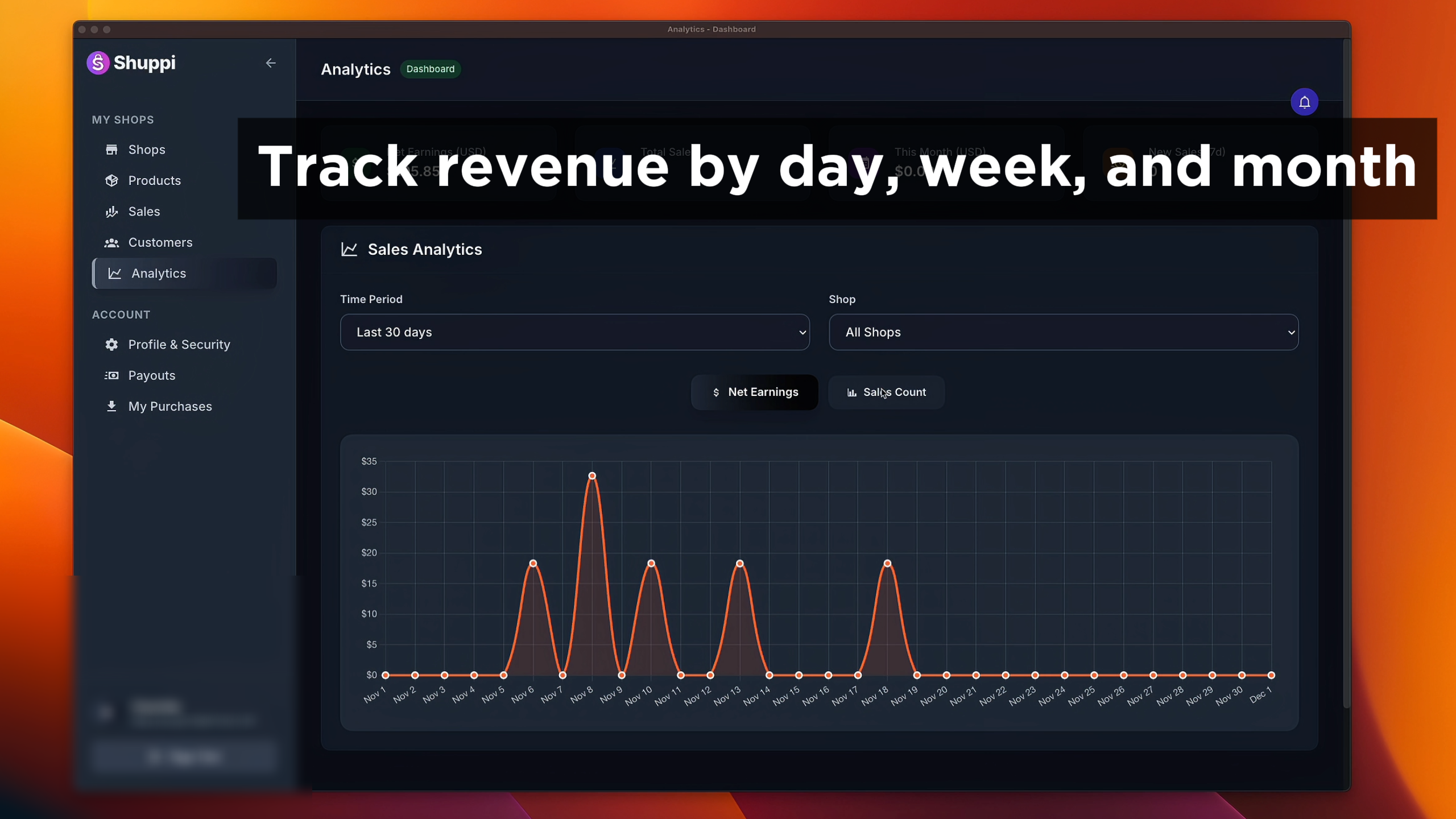Expand the All Shops selector
The image size is (1456, 819).
click(x=1063, y=332)
